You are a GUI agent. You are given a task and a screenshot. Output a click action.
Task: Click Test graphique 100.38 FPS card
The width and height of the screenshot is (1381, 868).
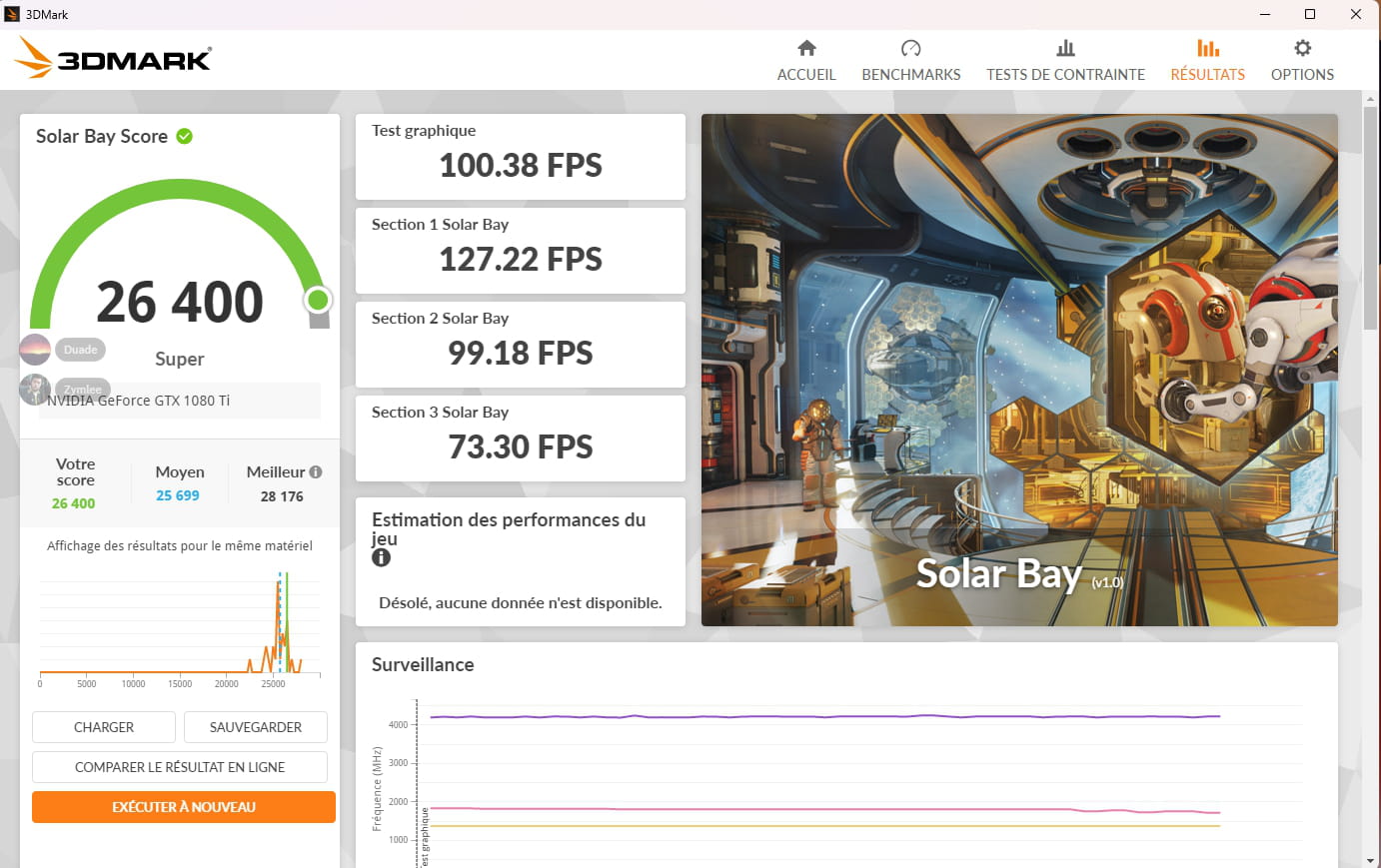click(x=521, y=157)
